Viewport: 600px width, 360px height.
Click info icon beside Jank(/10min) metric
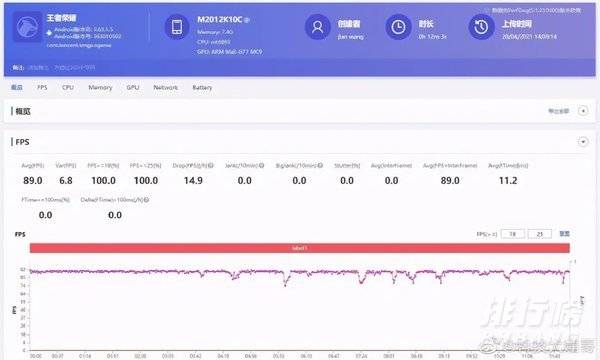[261, 165]
